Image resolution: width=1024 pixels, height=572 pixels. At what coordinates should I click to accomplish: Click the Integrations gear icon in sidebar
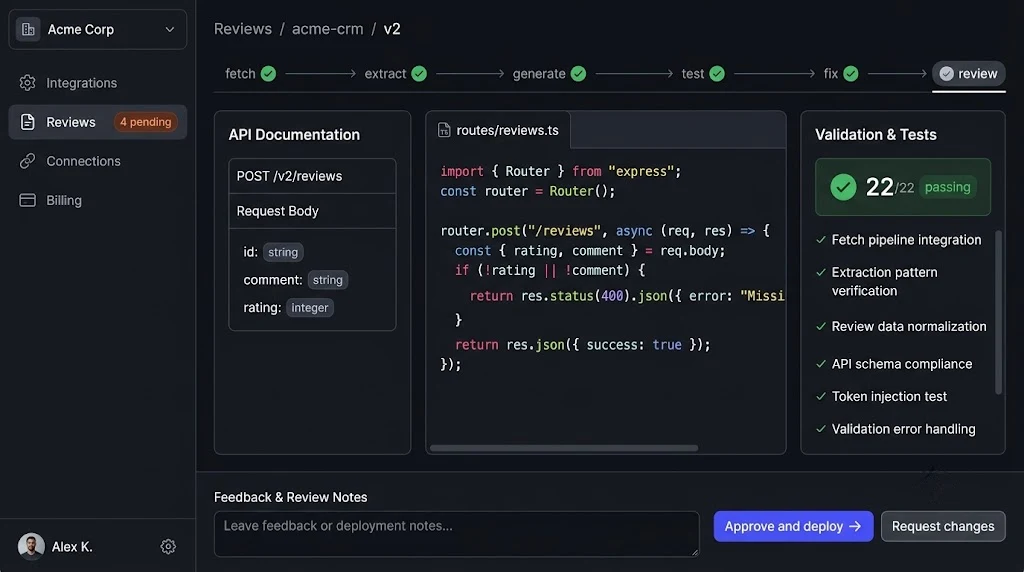[27, 83]
